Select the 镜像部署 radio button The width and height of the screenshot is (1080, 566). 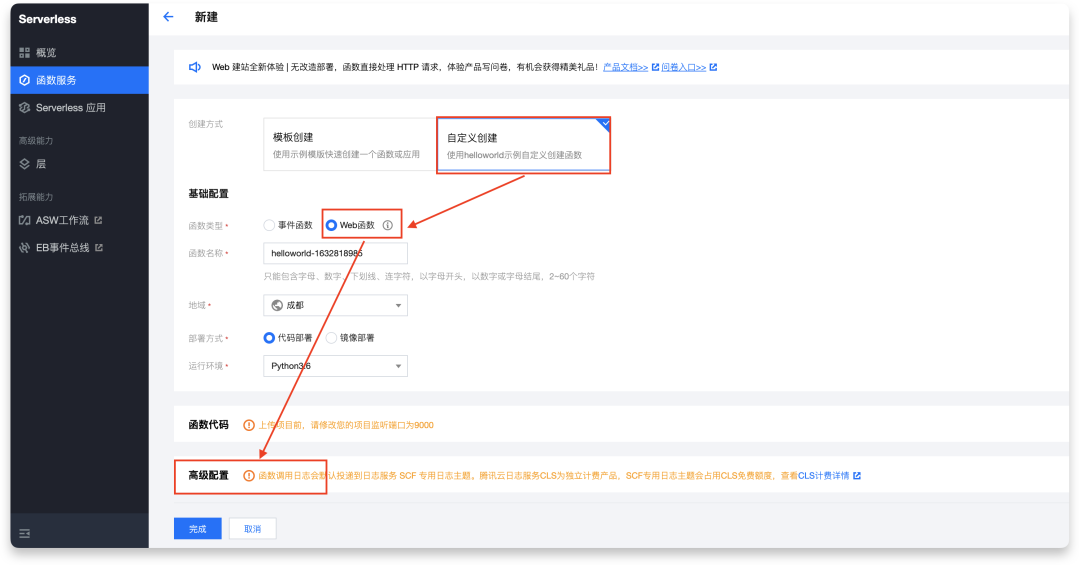[331, 338]
